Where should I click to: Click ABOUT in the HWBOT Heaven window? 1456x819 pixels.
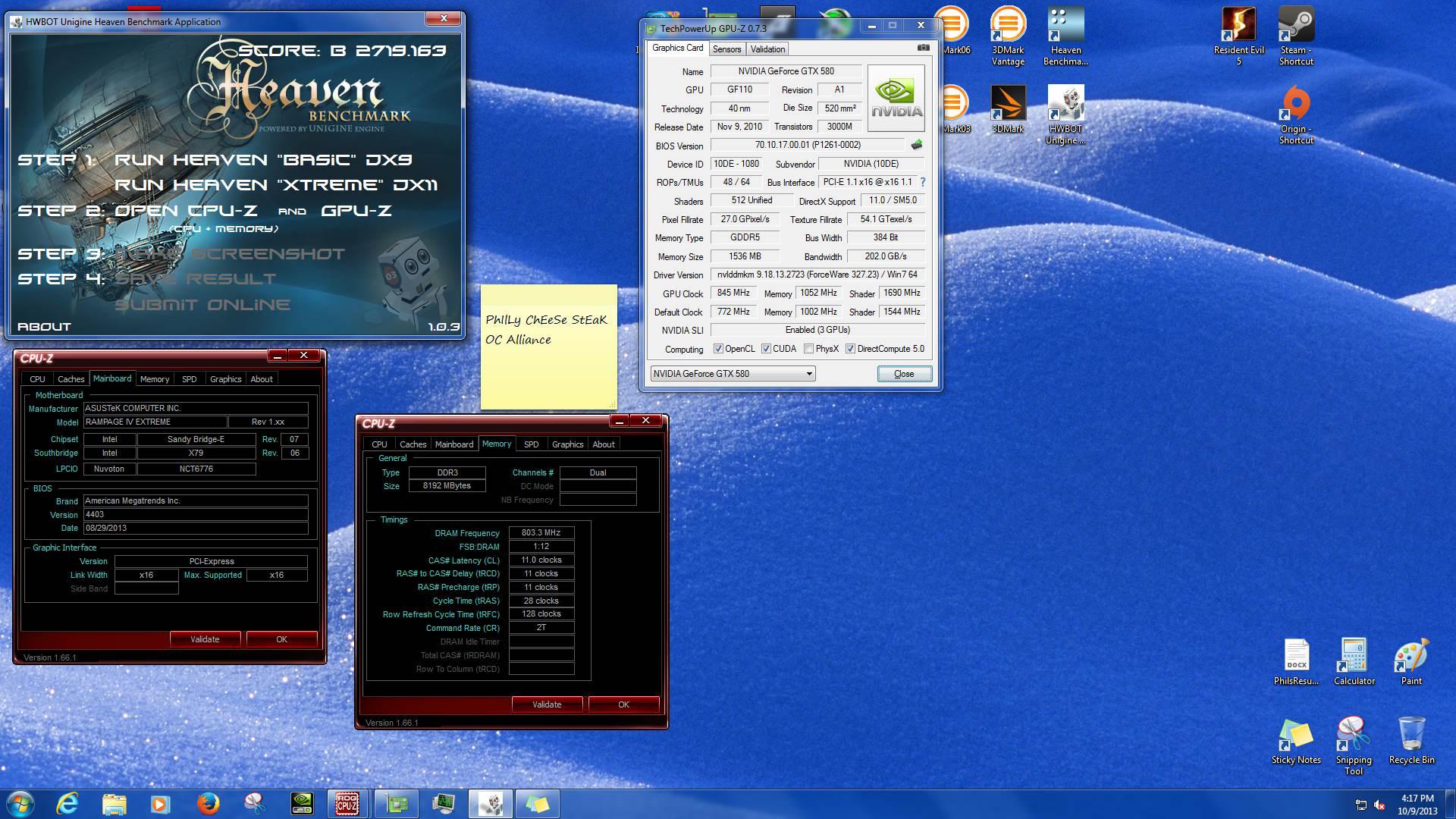click(44, 327)
